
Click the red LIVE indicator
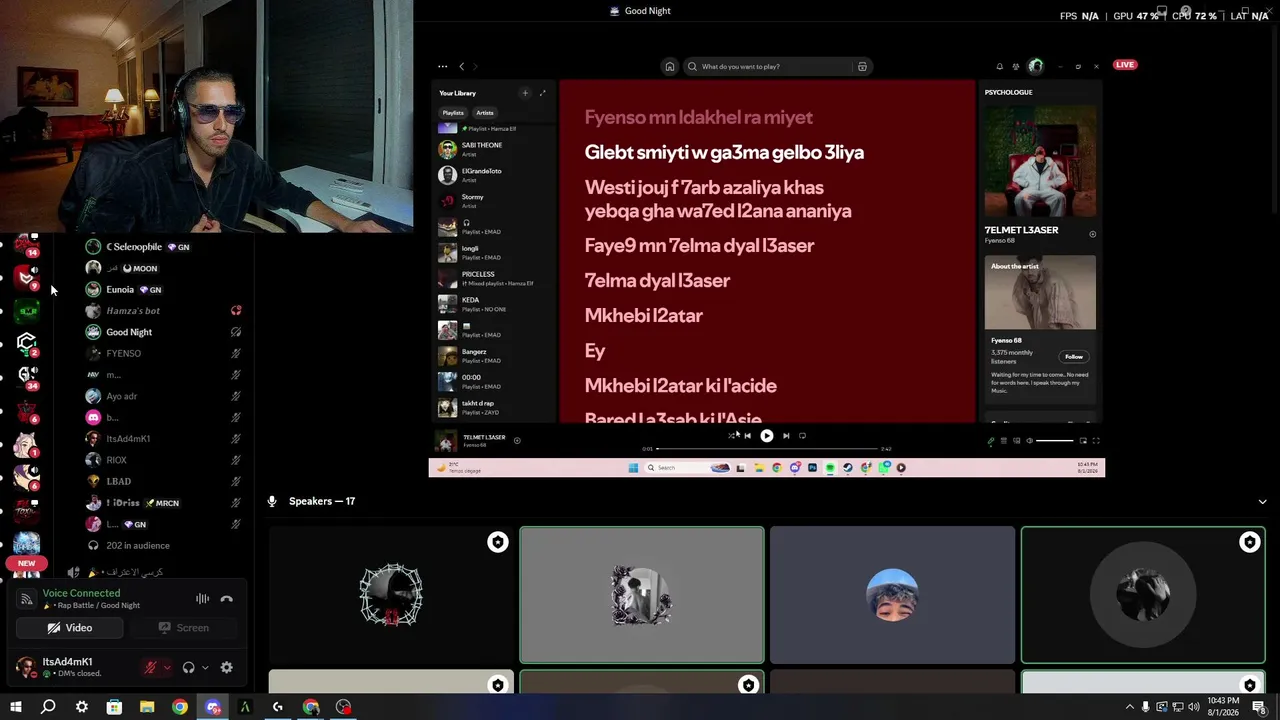[x=1125, y=65]
